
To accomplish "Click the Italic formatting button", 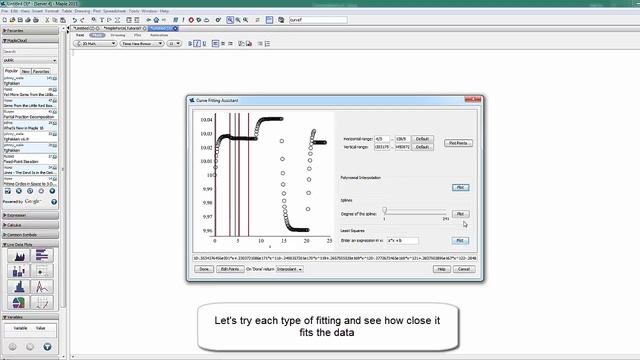I will pos(197,43).
